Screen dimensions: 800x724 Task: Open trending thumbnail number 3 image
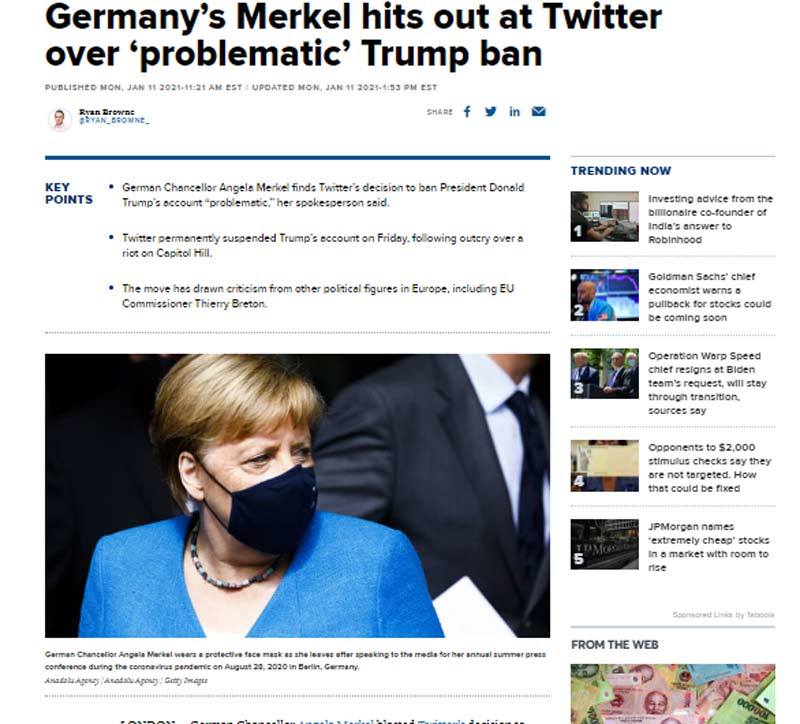(604, 373)
